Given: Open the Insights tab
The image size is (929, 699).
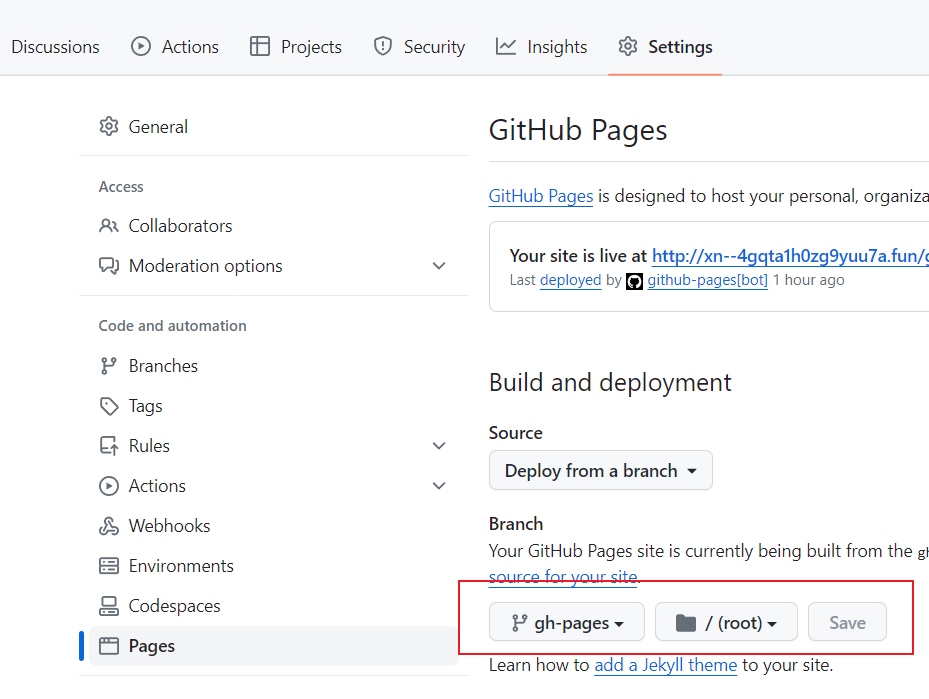Looking at the screenshot, I should (541, 47).
